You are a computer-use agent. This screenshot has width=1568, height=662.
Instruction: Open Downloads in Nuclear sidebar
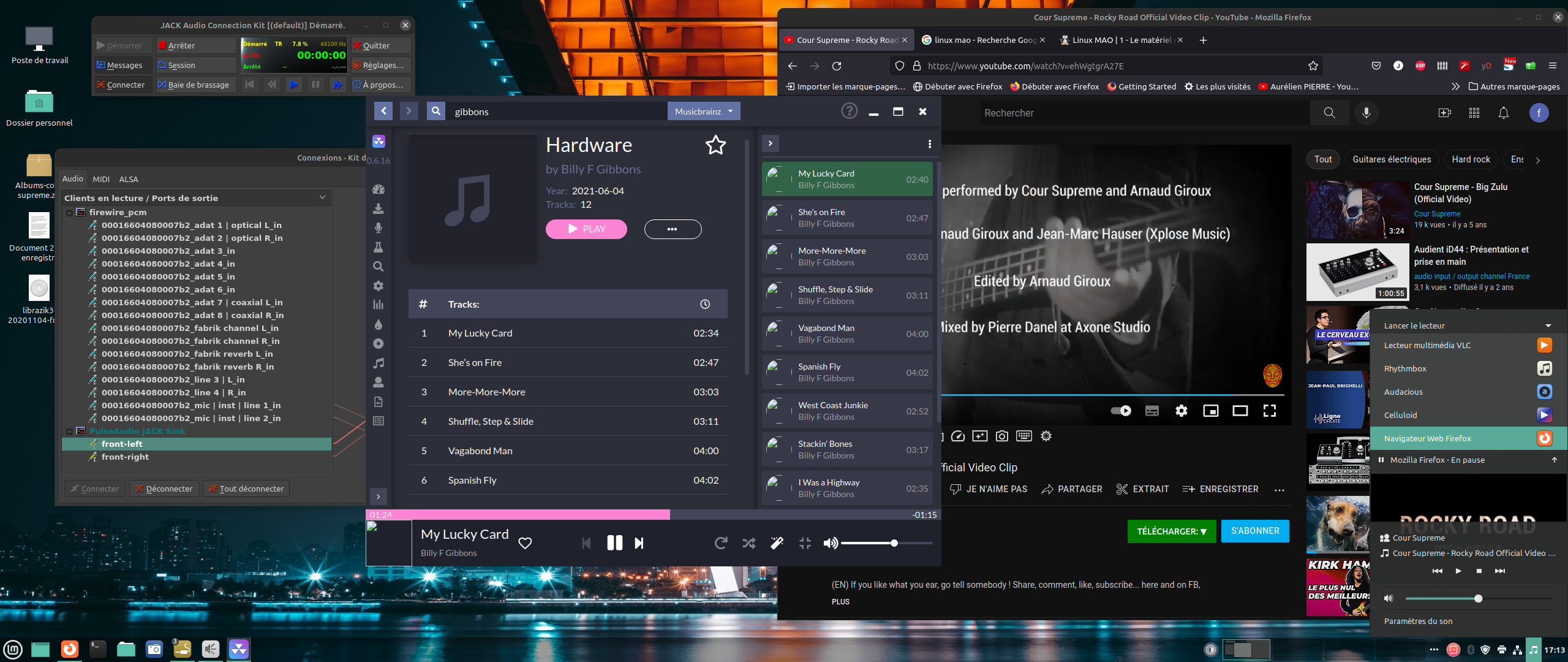(x=379, y=208)
